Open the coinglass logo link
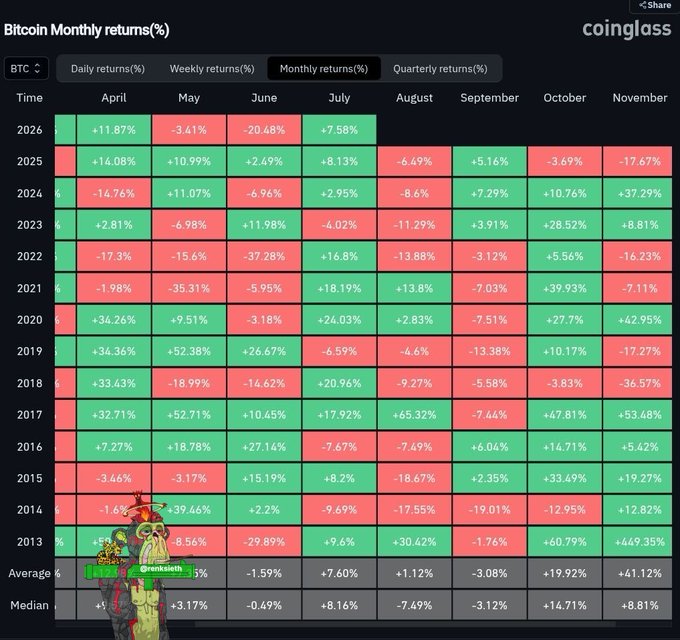Image resolution: width=680 pixels, height=640 pixels. [x=627, y=29]
